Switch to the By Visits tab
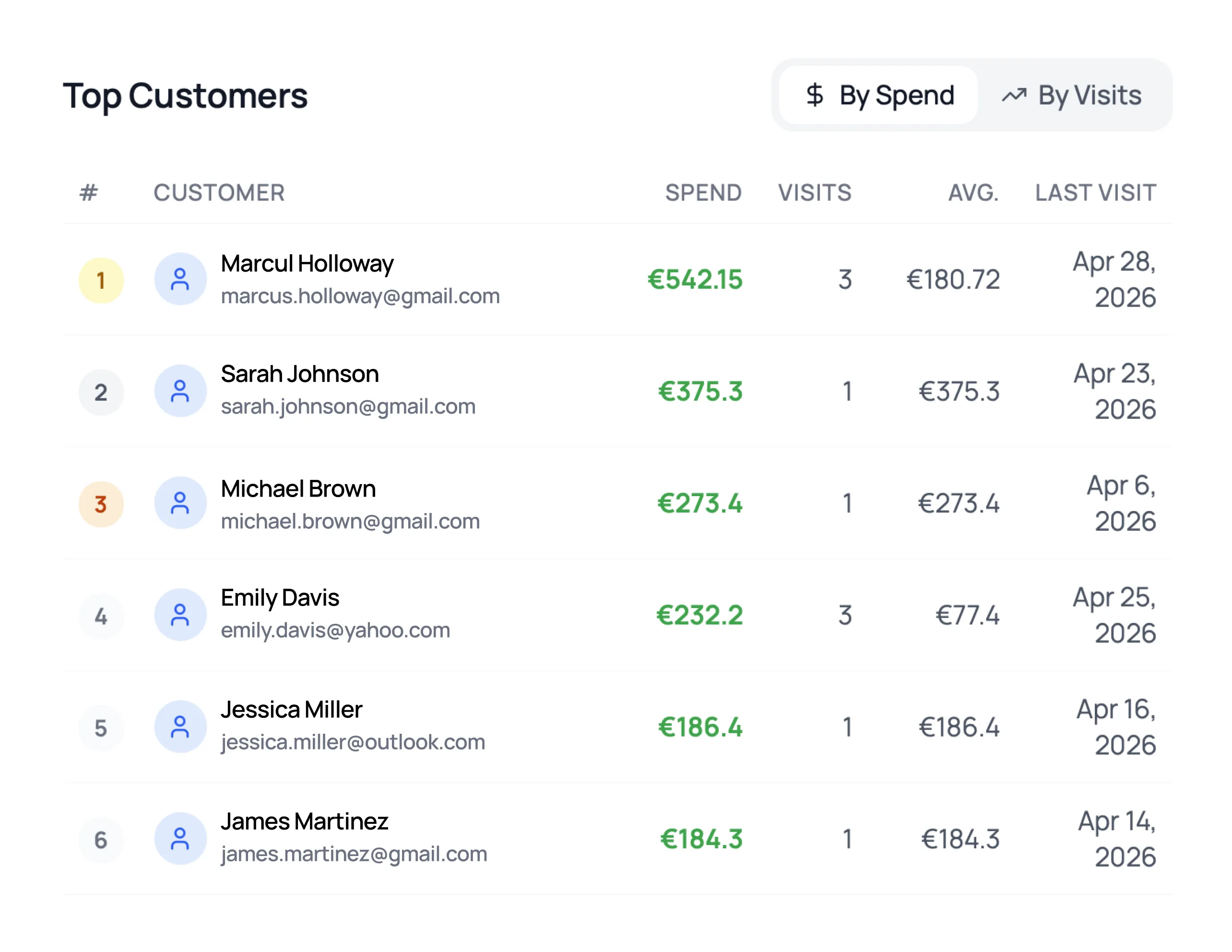Viewport: 1232px width, 952px height. (x=1071, y=95)
